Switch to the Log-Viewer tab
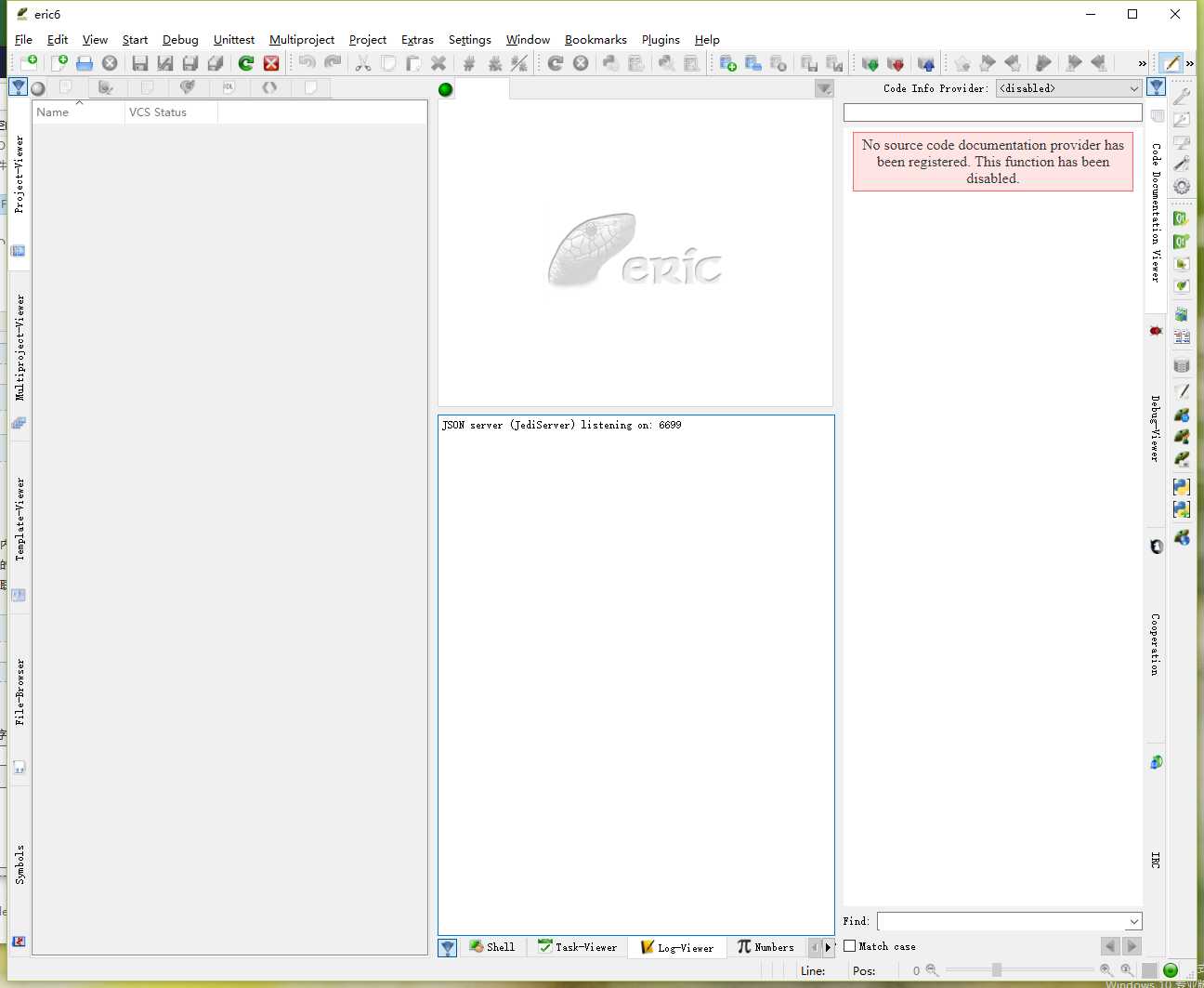 677,947
